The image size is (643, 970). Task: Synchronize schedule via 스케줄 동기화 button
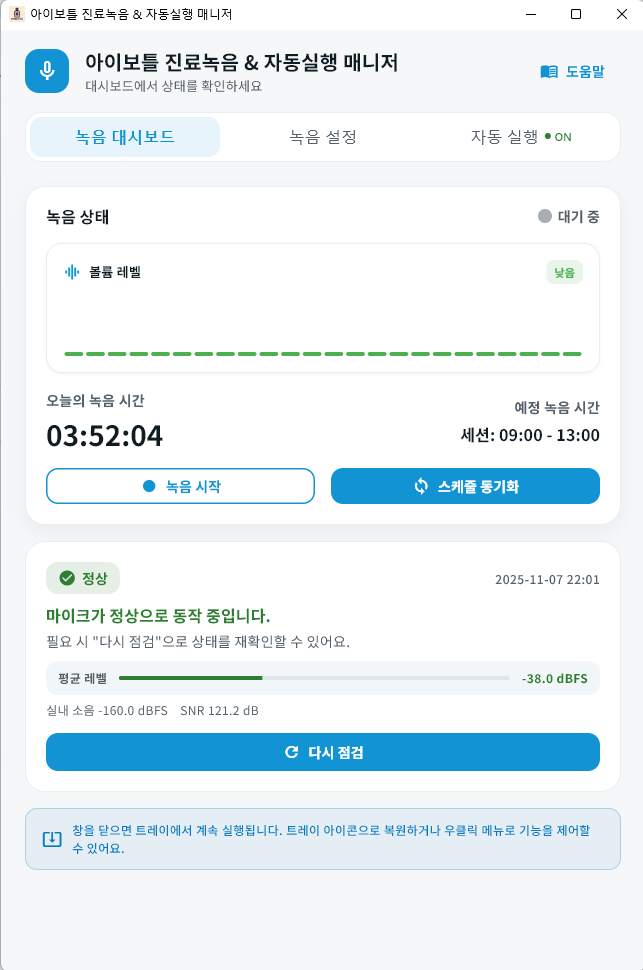coord(465,486)
